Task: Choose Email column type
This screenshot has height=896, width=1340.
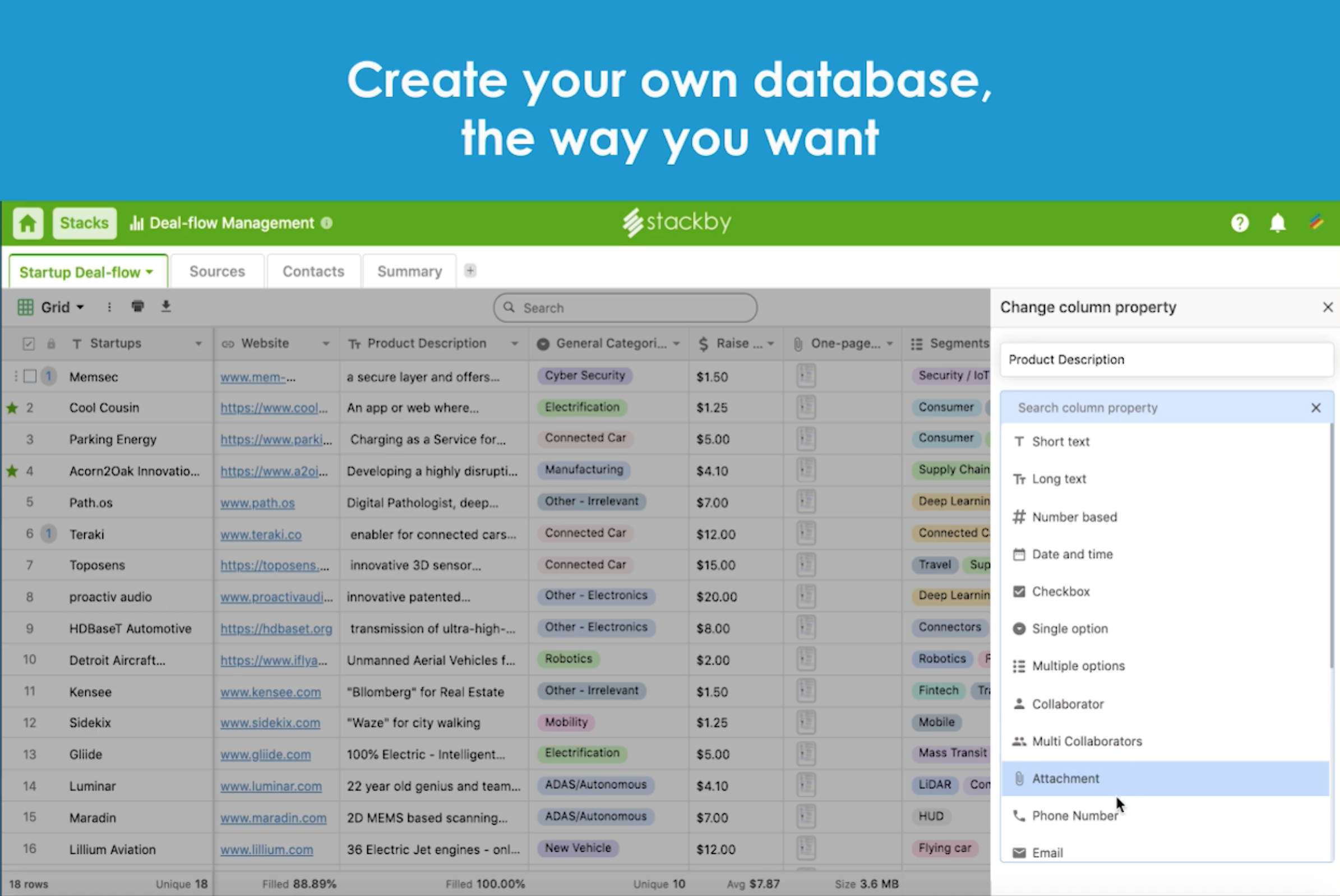Action: (x=1166, y=853)
